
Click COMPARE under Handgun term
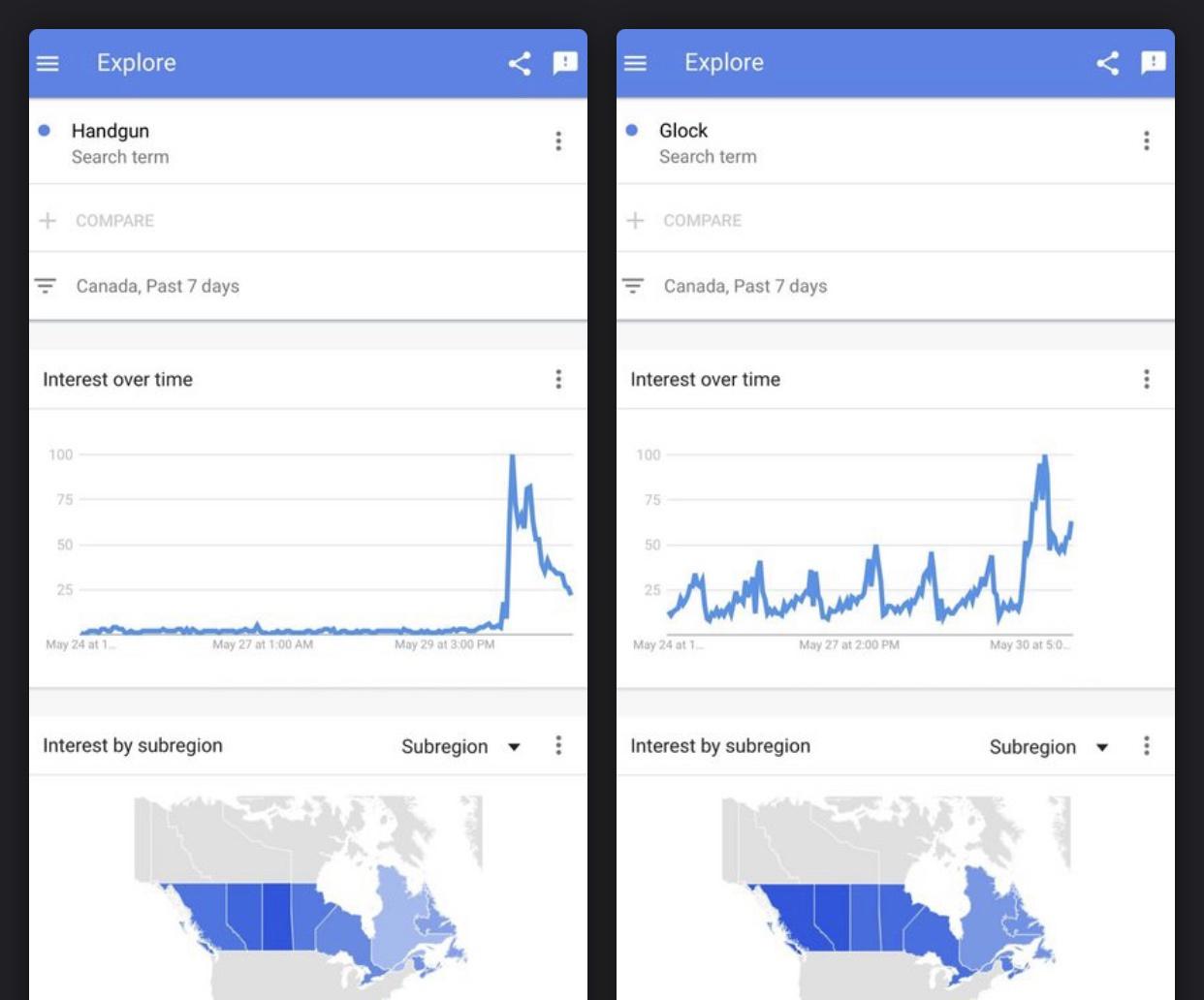[113, 221]
